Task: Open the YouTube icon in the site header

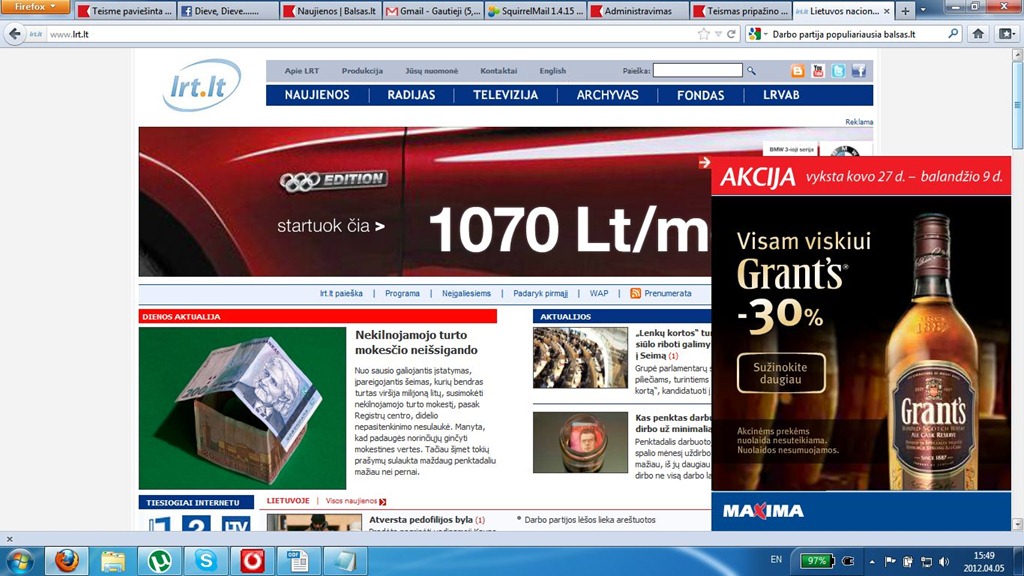Action: point(818,71)
